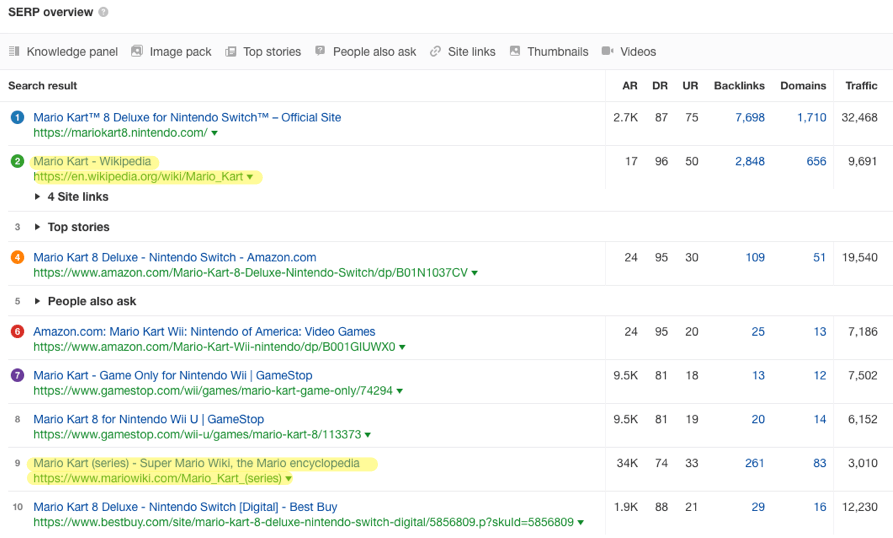Screen dimensions: 893x538
Task: Click the en.wikipedia.org Mario_Kart URL
Action: coord(138,176)
